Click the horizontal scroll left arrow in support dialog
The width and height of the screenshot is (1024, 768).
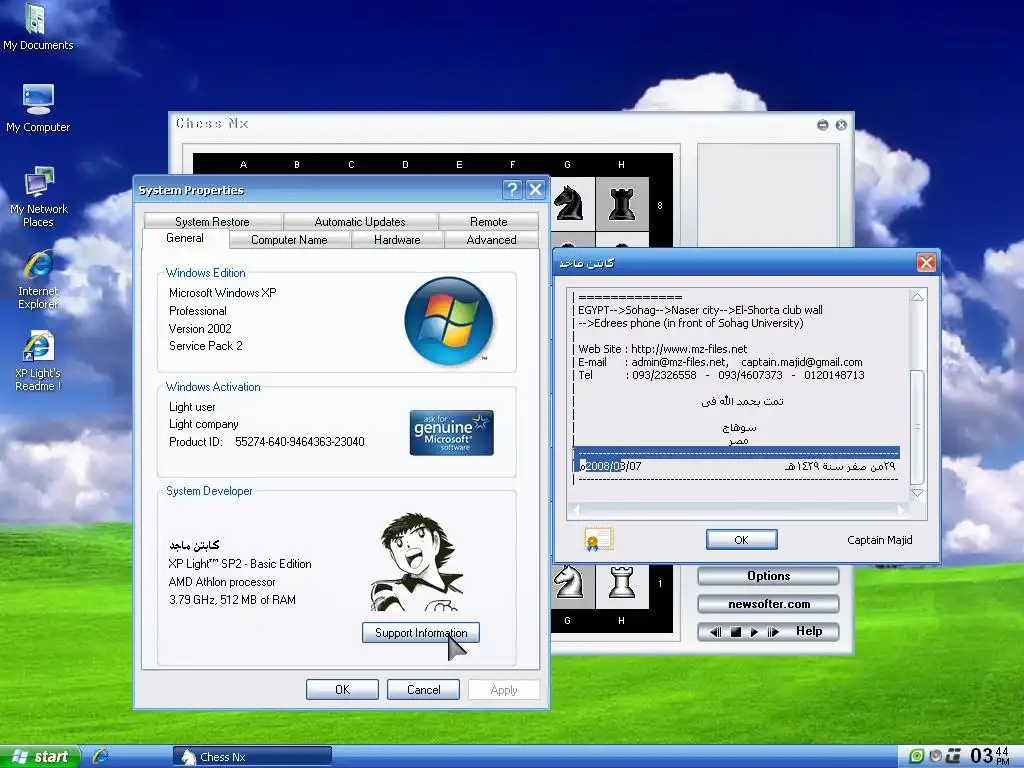(x=576, y=509)
